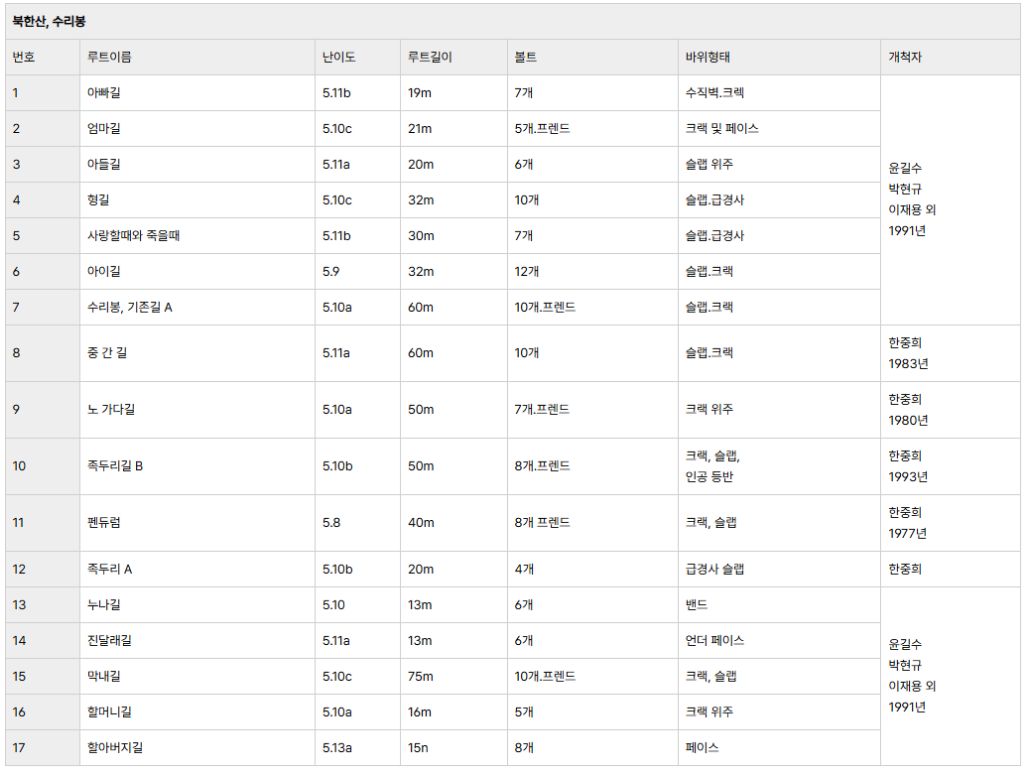Click the 중 간 길 route name
The height and width of the screenshot is (769, 1024).
tap(107, 353)
